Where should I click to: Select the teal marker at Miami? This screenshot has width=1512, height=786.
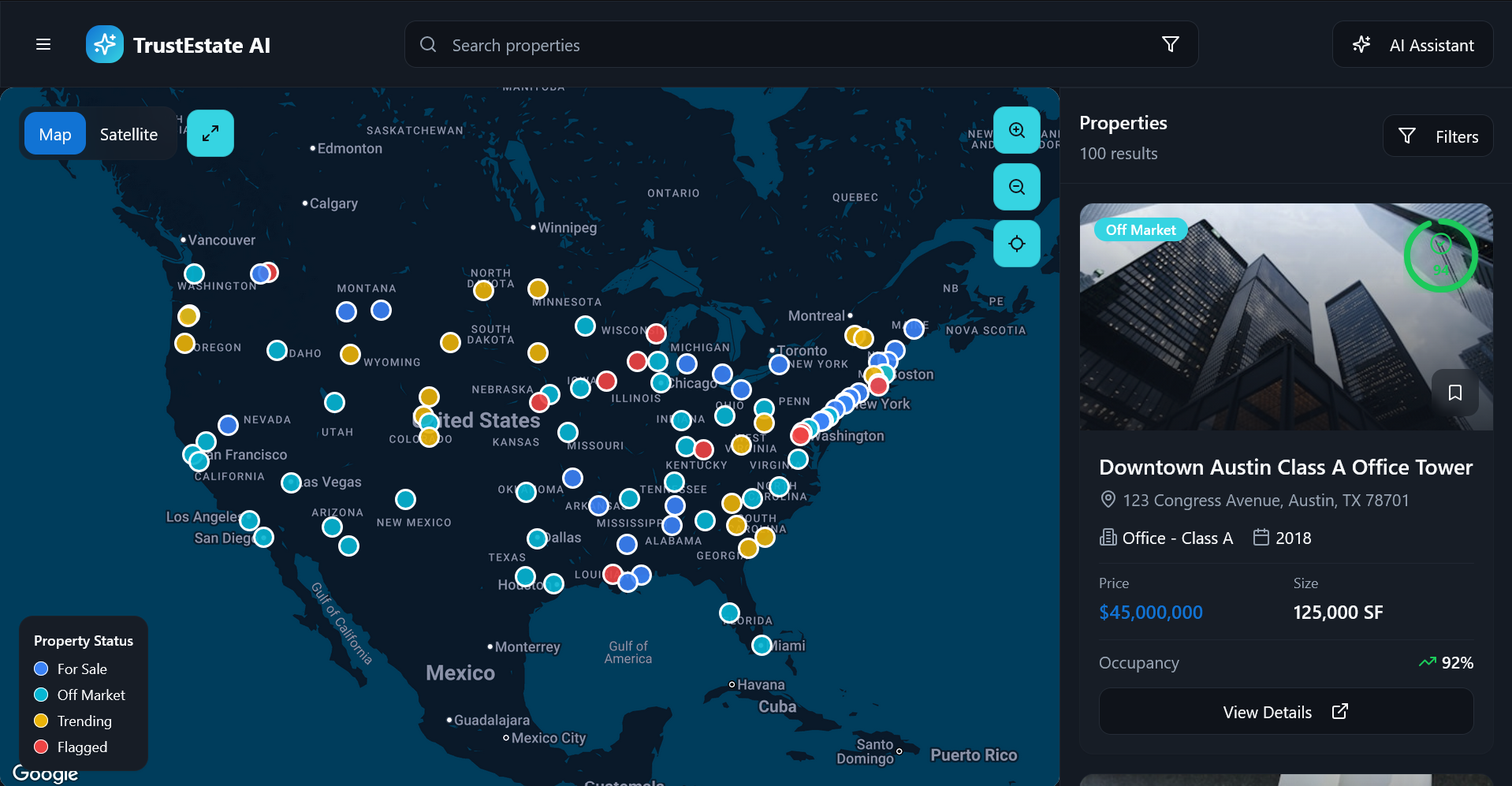(762, 646)
